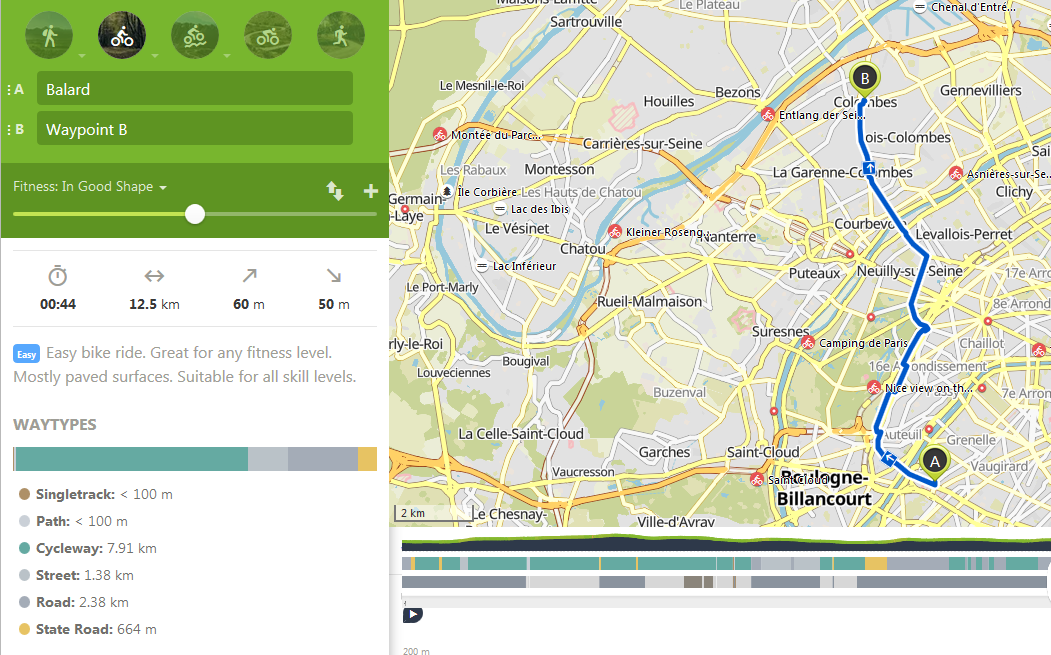
Task: Add a new waypoint with the plus icon
Action: (x=370, y=191)
